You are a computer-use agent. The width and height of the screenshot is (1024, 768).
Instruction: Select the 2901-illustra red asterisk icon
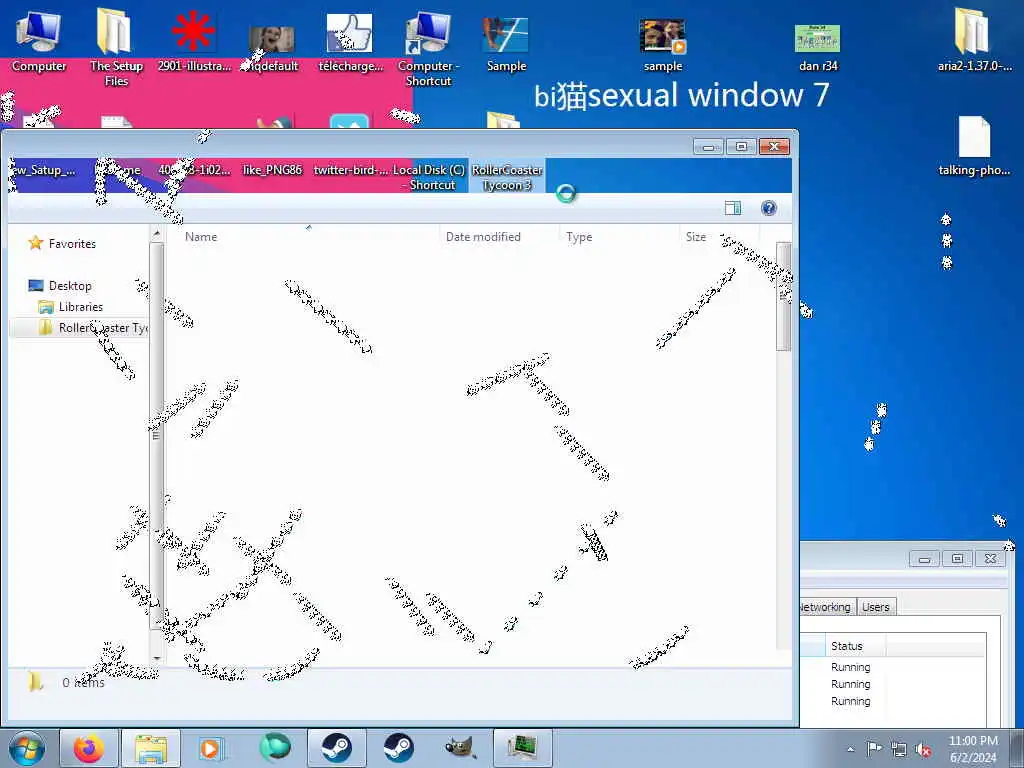pos(194,40)
